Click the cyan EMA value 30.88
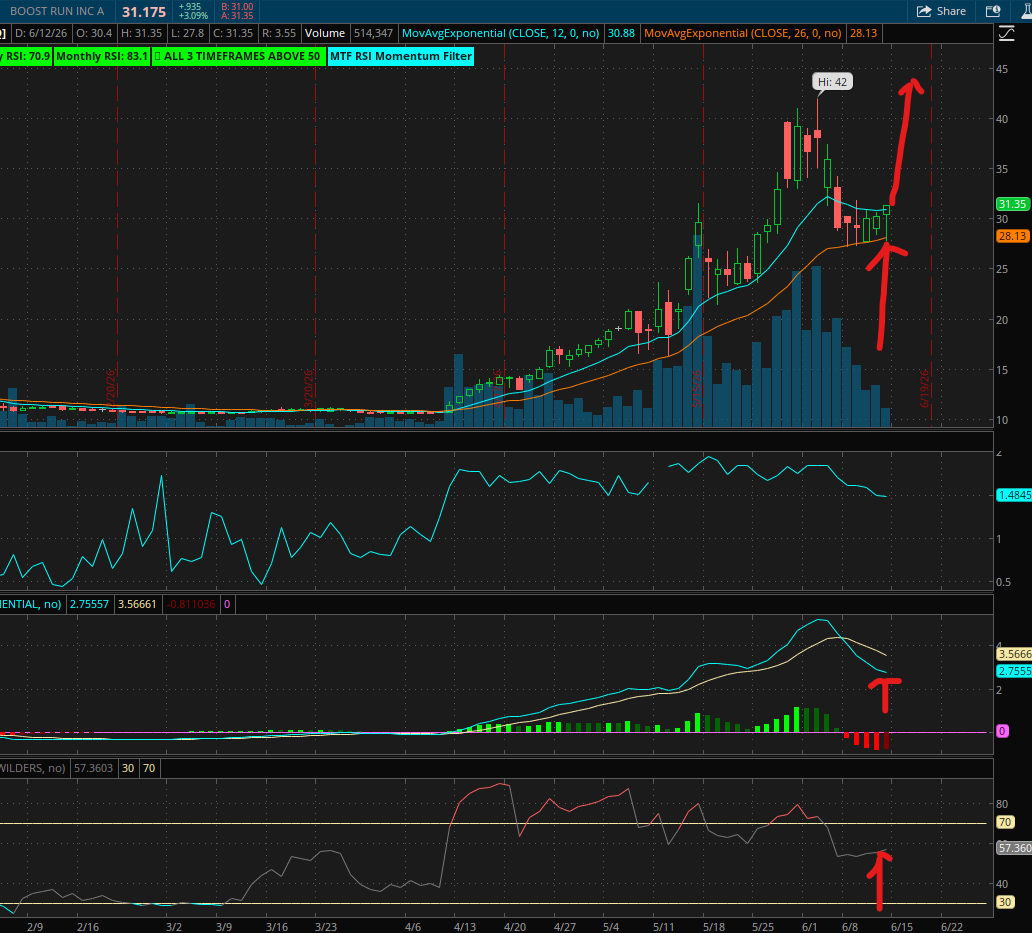Viewport: 1032px width, 933px height. [621, 33]
